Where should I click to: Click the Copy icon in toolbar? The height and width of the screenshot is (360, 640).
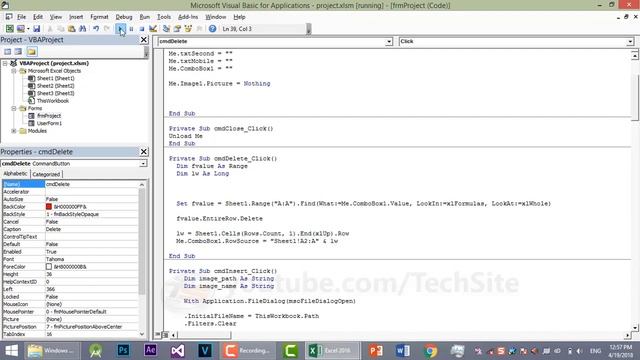coord(60,29)
